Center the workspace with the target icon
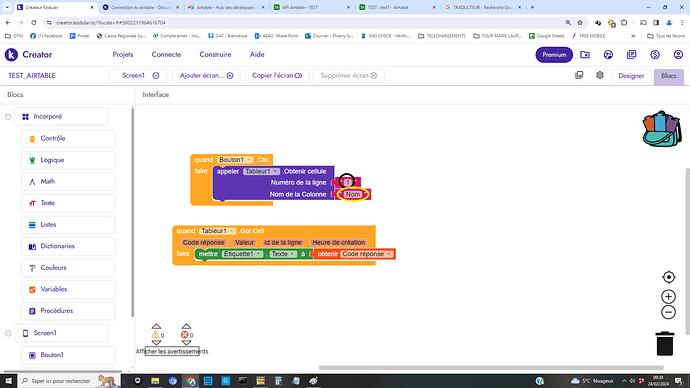The image size is (690, 388). tap(668, 277)
